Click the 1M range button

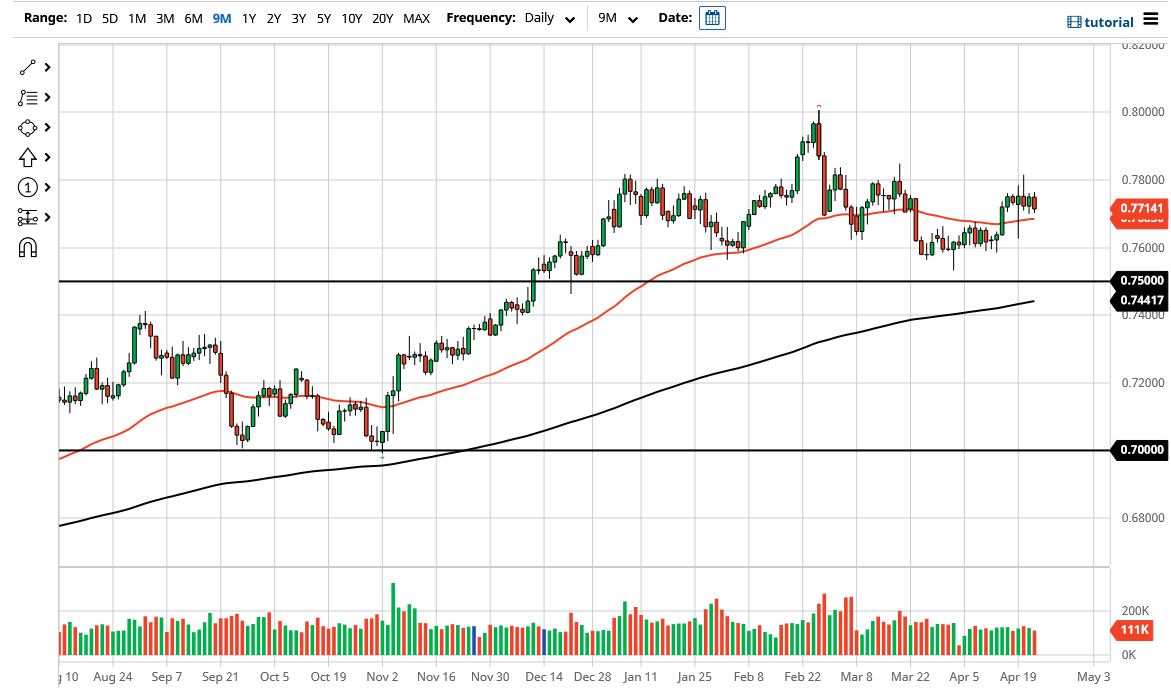point(137,18)
